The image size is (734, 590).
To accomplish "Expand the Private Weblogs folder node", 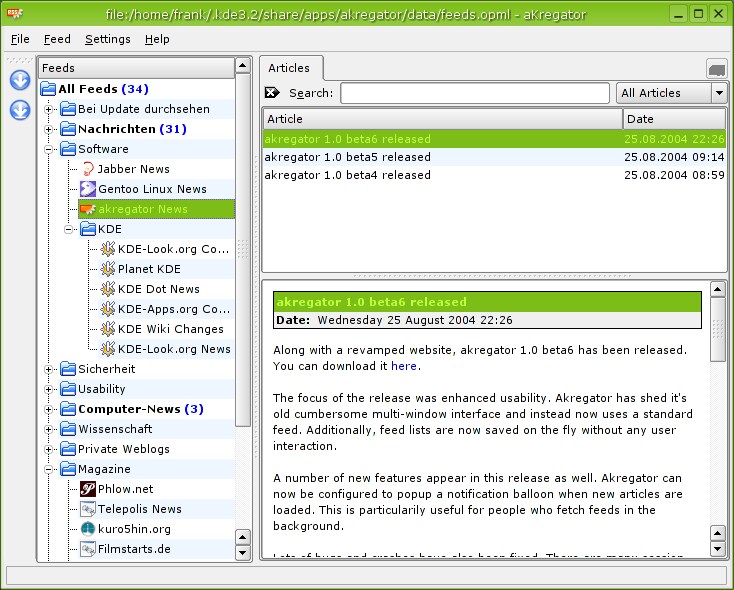I will tap(48, 449).
